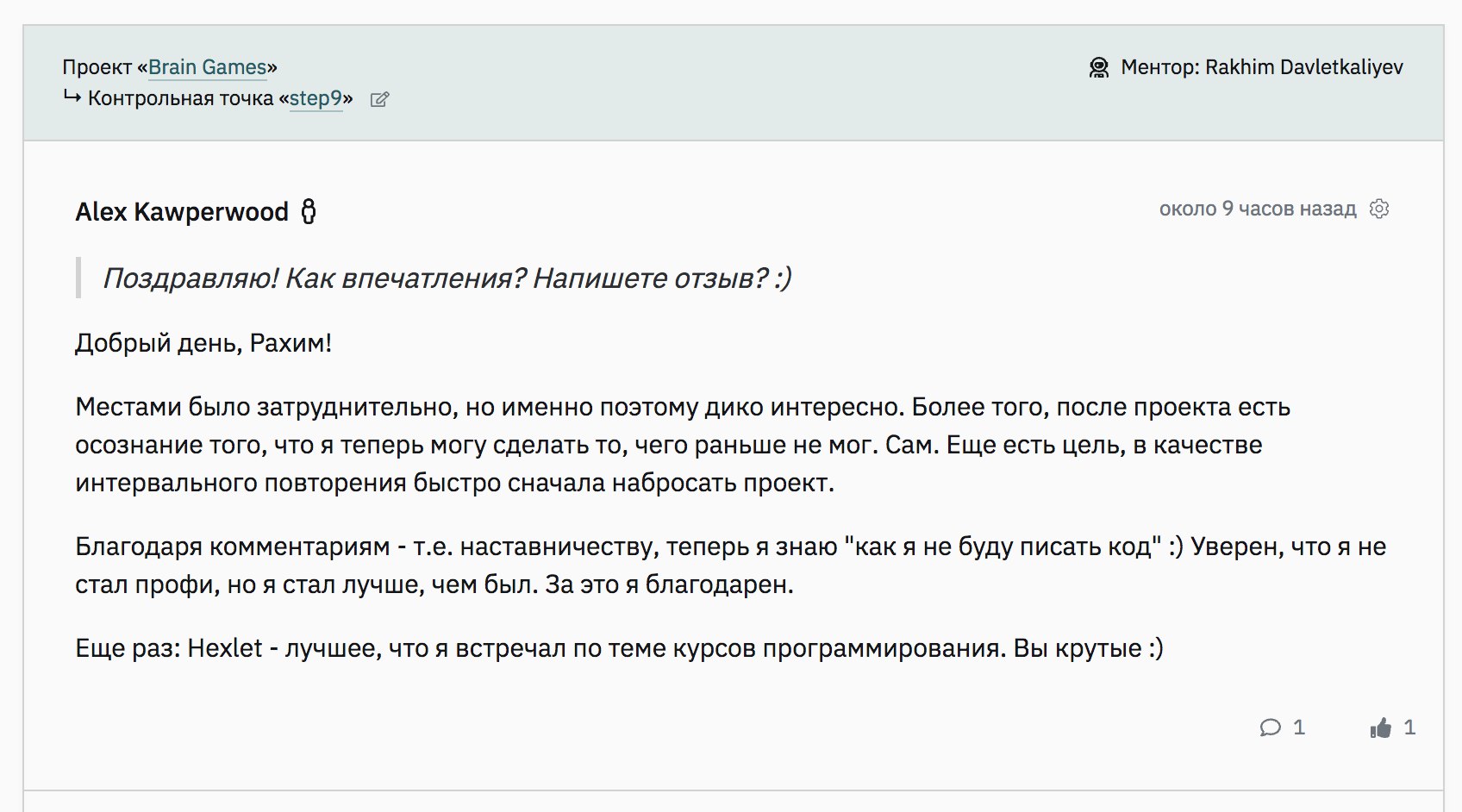Click the sentence "Еще раз: Hexlet - лучшее"

[x=619, y=648]
